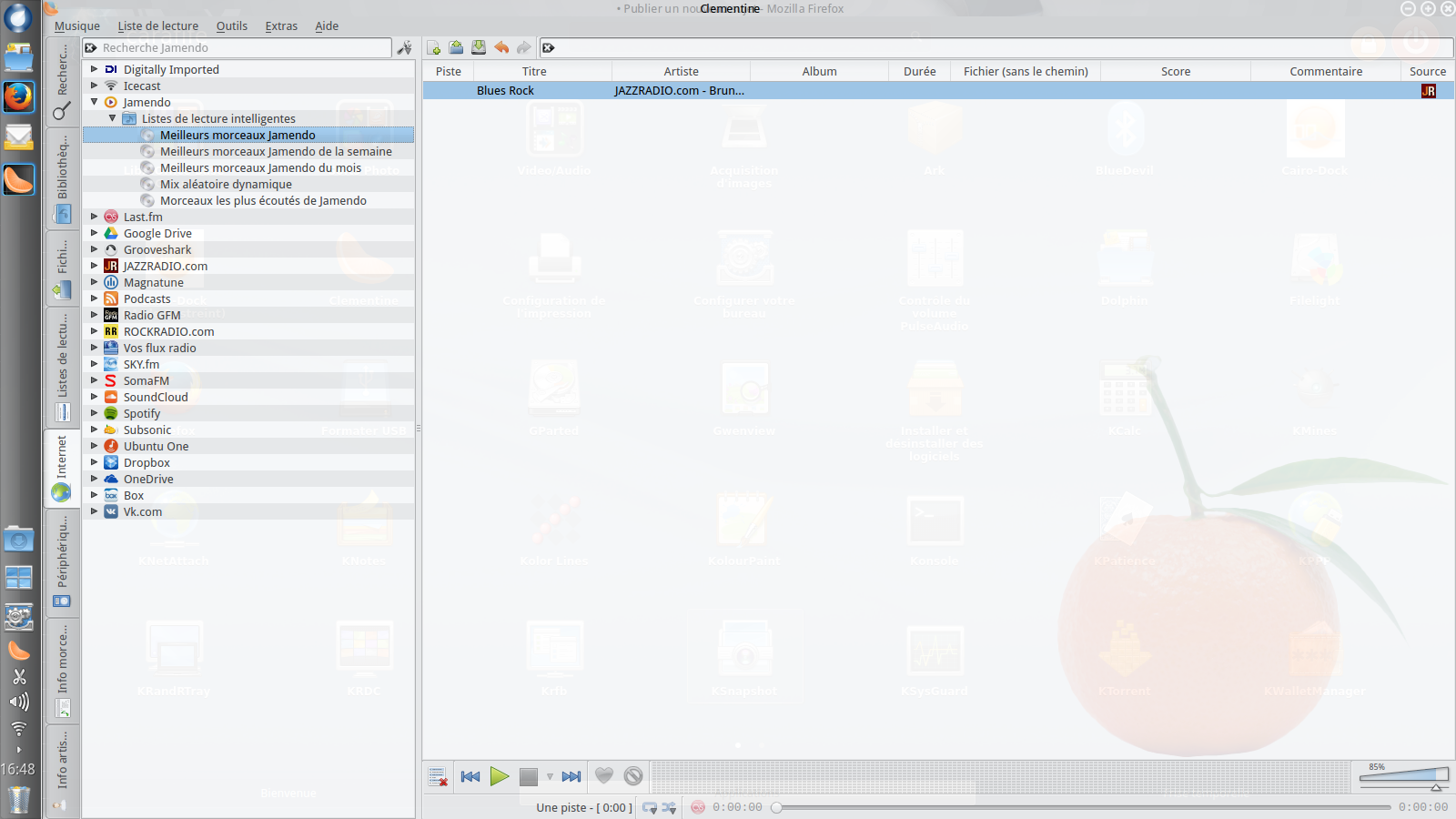
Task: Expand the Last.fm tree node
Action: [94, 217]
